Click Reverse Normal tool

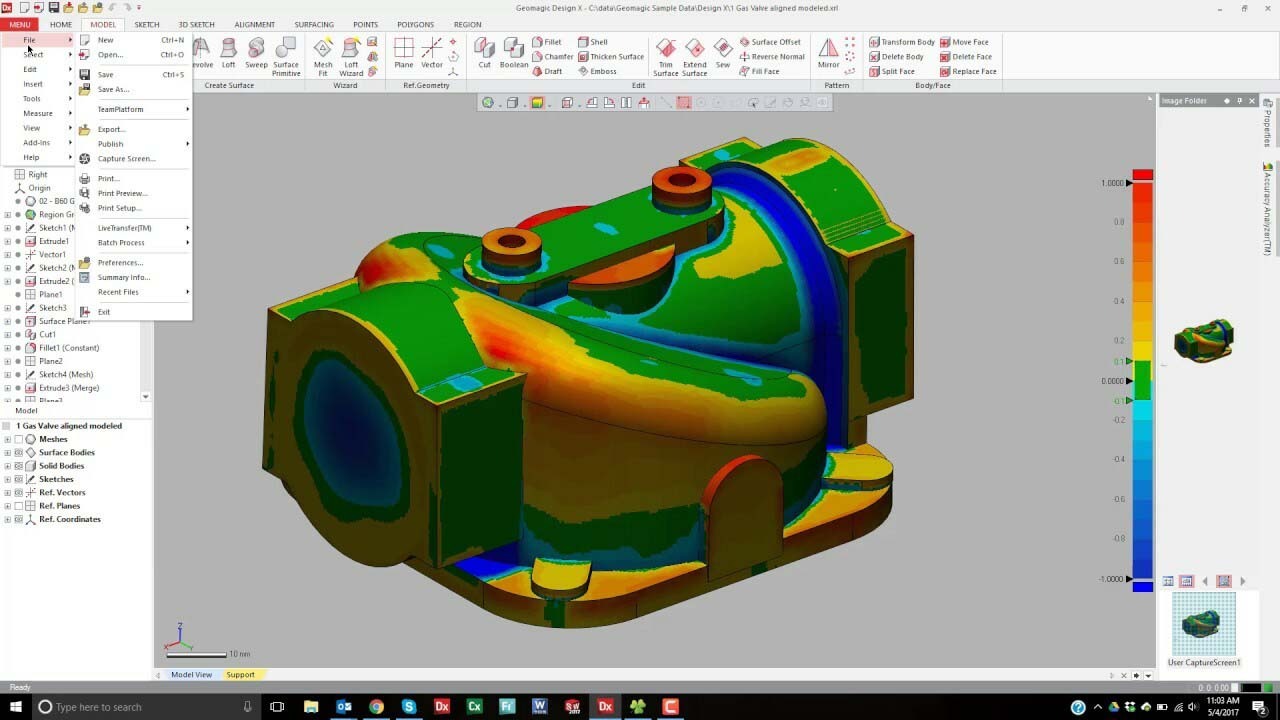click(x=772, y=57)
